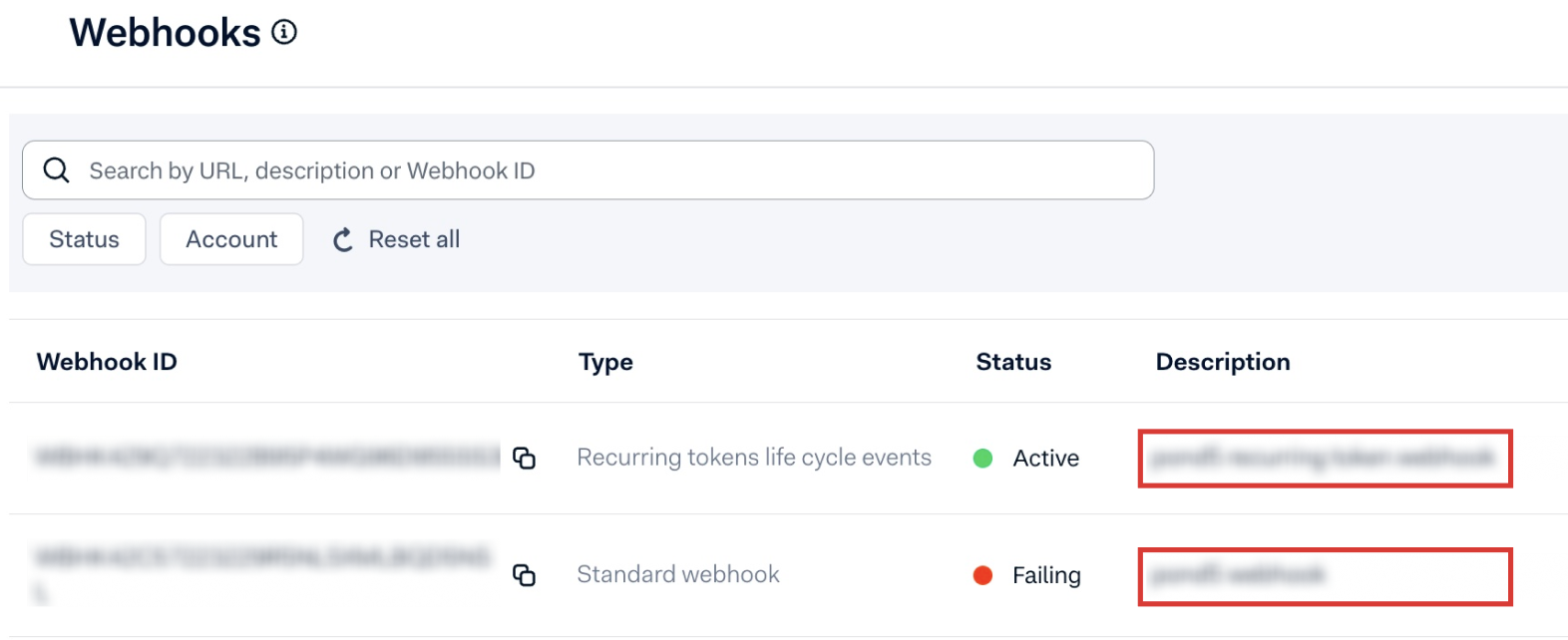Screen dimensions: 1568x640
Task: Click the description of the Active webhook
Action: click(1324, 459)
